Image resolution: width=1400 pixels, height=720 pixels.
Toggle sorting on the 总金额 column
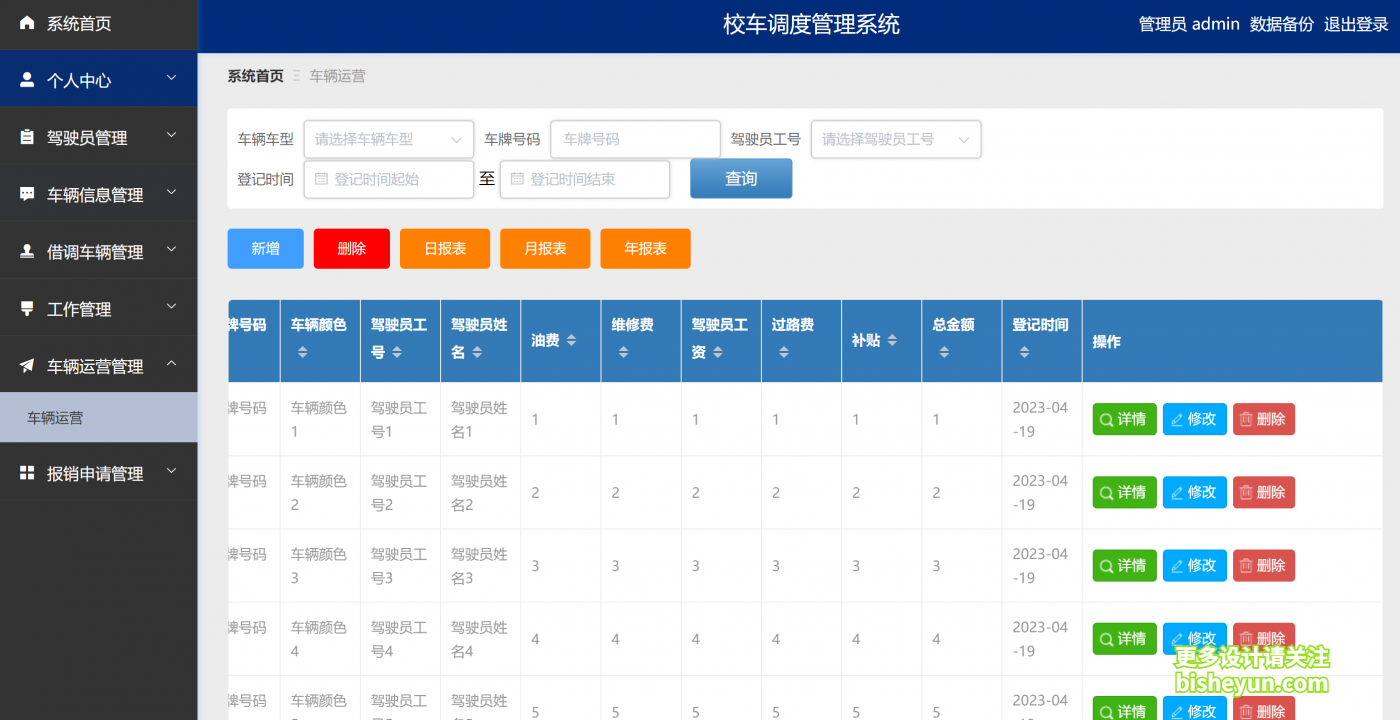coord(942,350)
